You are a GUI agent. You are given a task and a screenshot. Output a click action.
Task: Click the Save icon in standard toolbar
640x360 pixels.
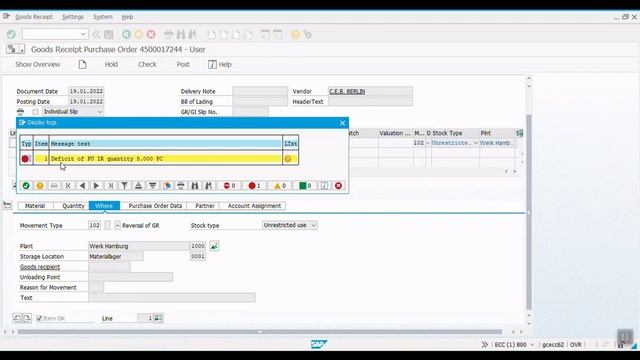[x=109, y=35]
